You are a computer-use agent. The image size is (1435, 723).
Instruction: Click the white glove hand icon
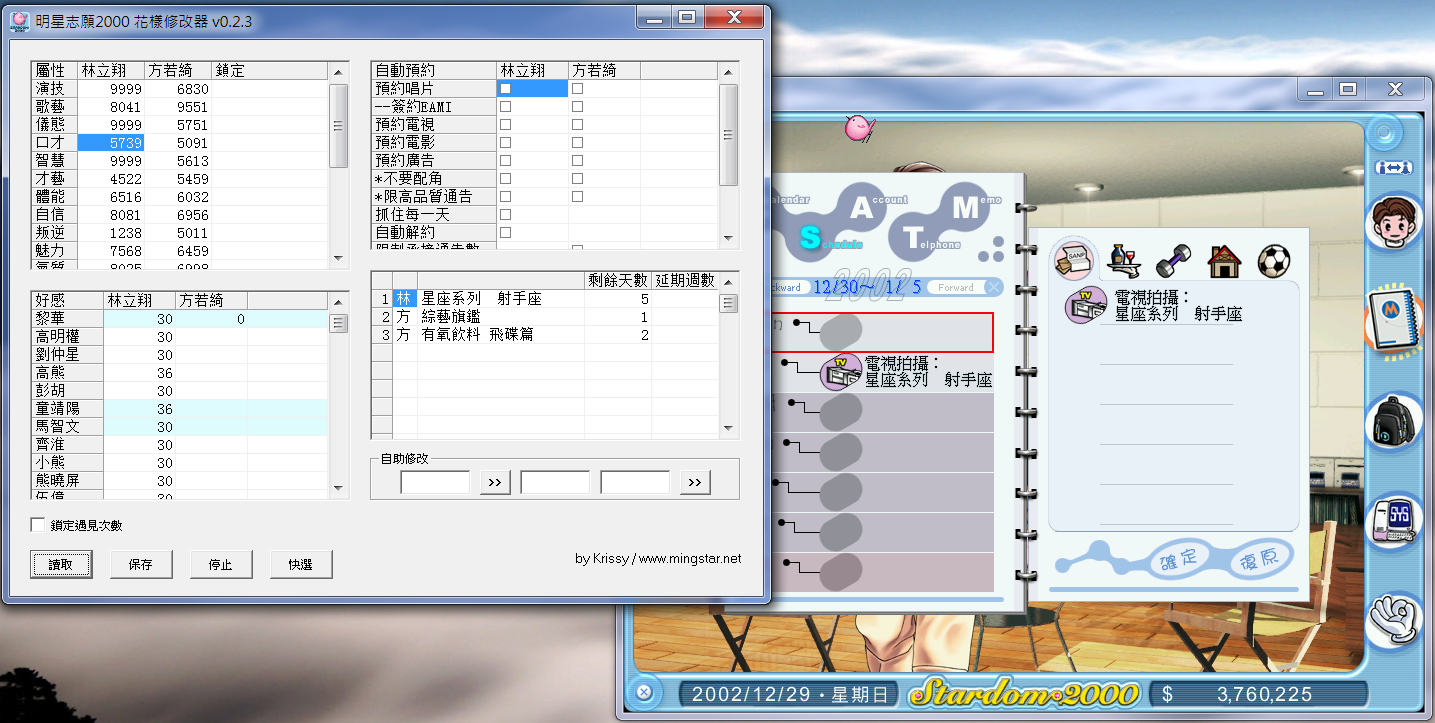[1394, 618]
